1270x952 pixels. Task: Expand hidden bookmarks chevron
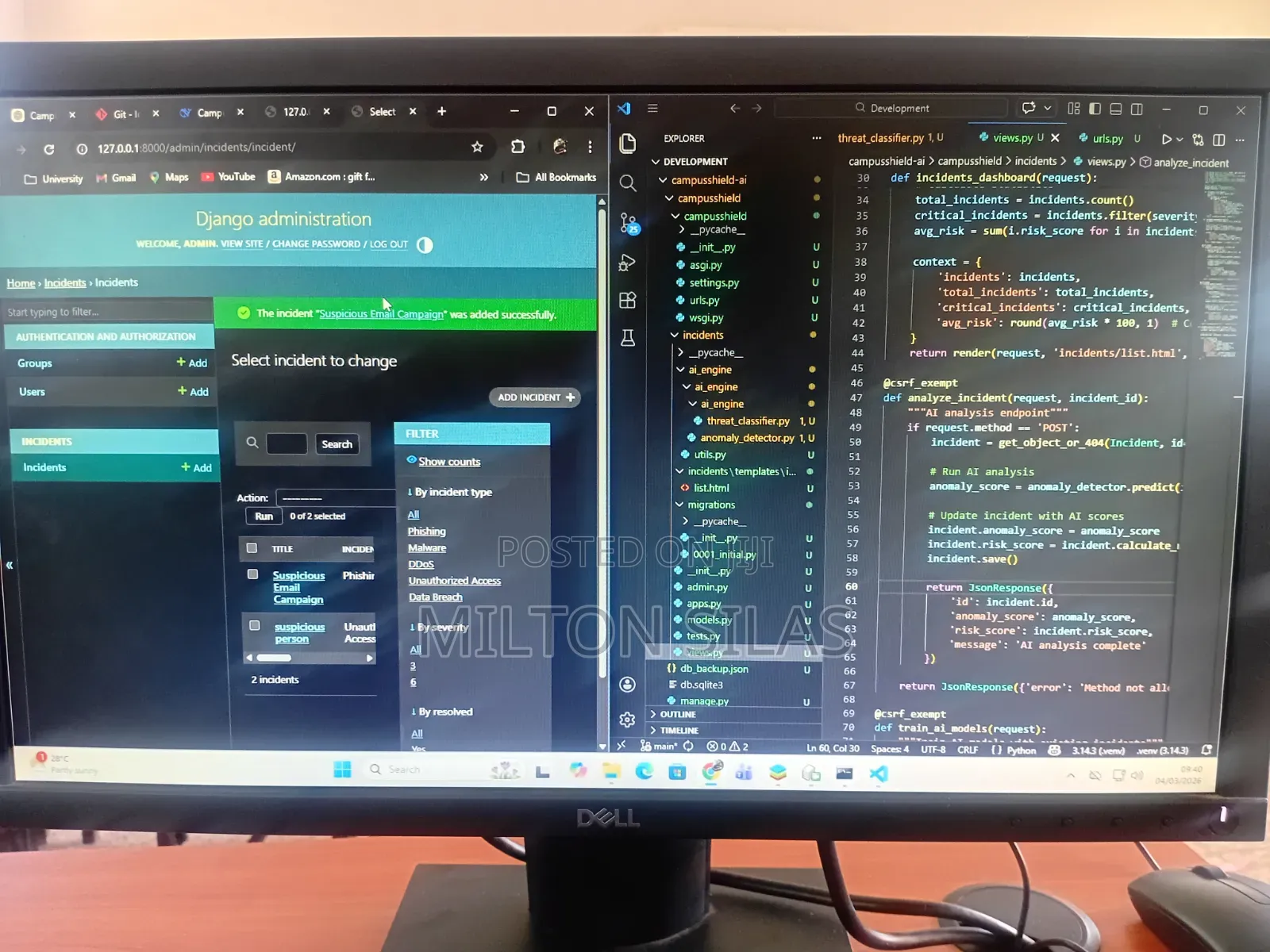tap(483, 178)
